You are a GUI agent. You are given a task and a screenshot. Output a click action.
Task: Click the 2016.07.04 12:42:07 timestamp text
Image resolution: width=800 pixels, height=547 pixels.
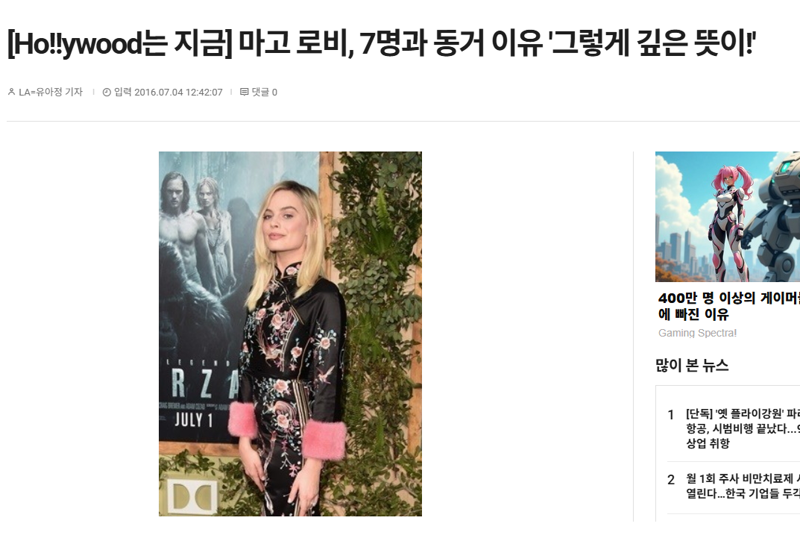[x=178, y=92]
